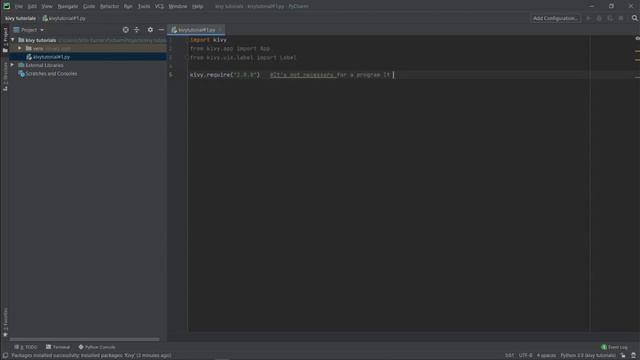
Task: Expand the venv folder
Action: pyautogui.click(x=20, y=48)
